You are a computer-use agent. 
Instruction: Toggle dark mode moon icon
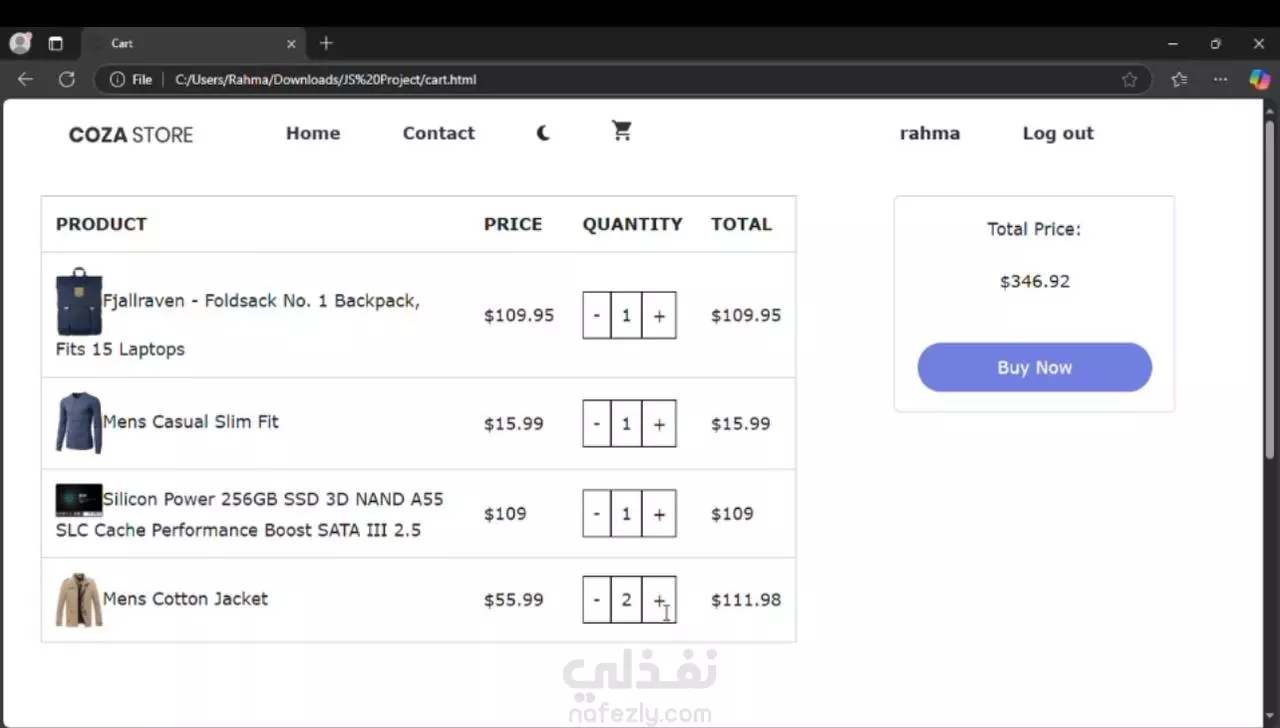(x=543, y=133)
